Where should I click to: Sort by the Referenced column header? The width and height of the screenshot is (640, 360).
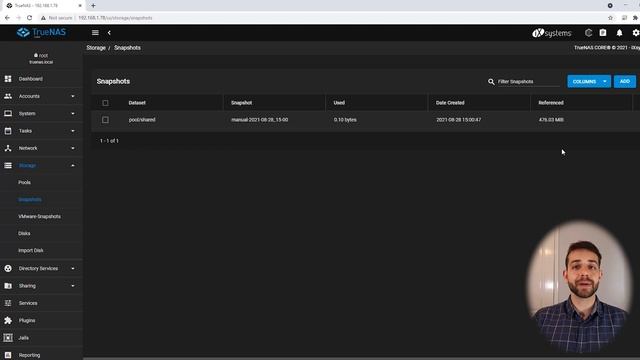click(551, 103)
